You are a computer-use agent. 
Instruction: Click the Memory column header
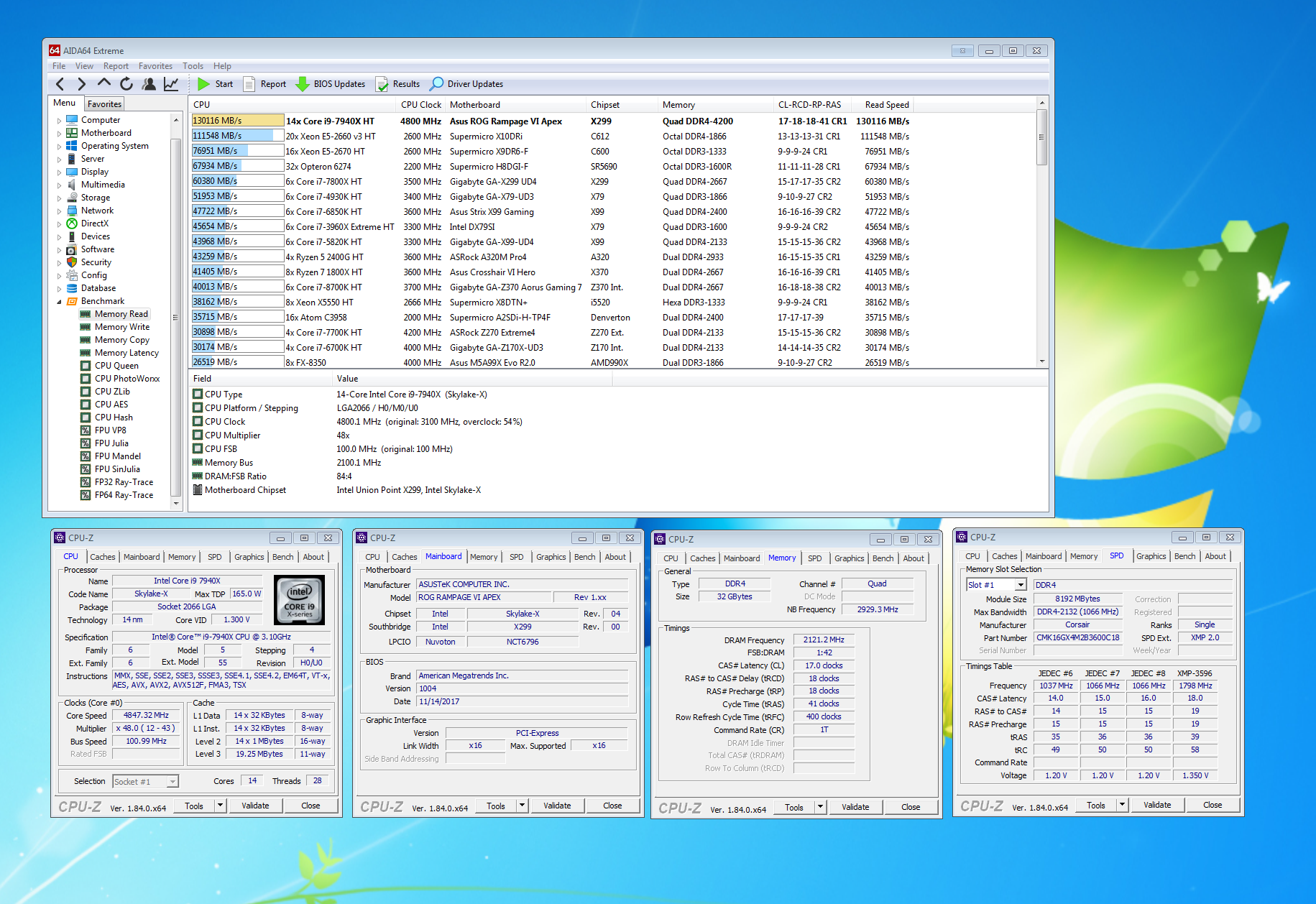[715, 105]
